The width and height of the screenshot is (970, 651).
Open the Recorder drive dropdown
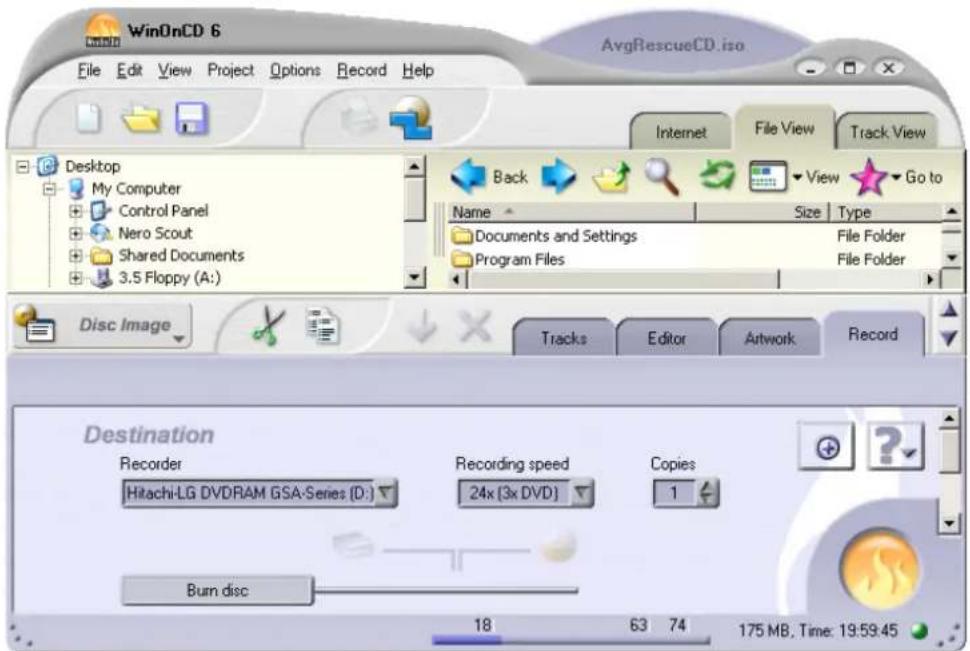[385, 493]
